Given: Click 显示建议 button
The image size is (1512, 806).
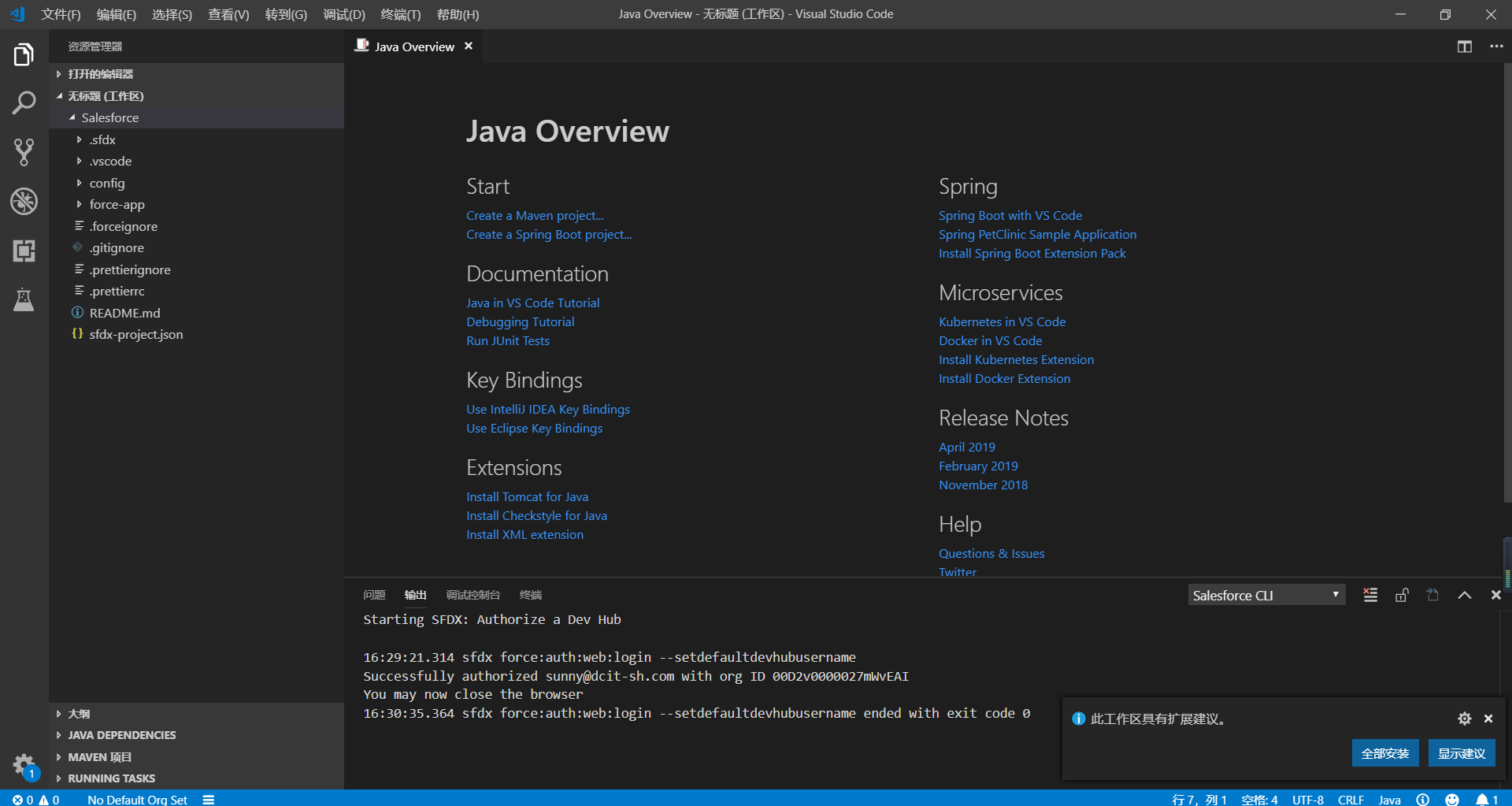Looking at the screenshot, I should (x=1462, y=753).
